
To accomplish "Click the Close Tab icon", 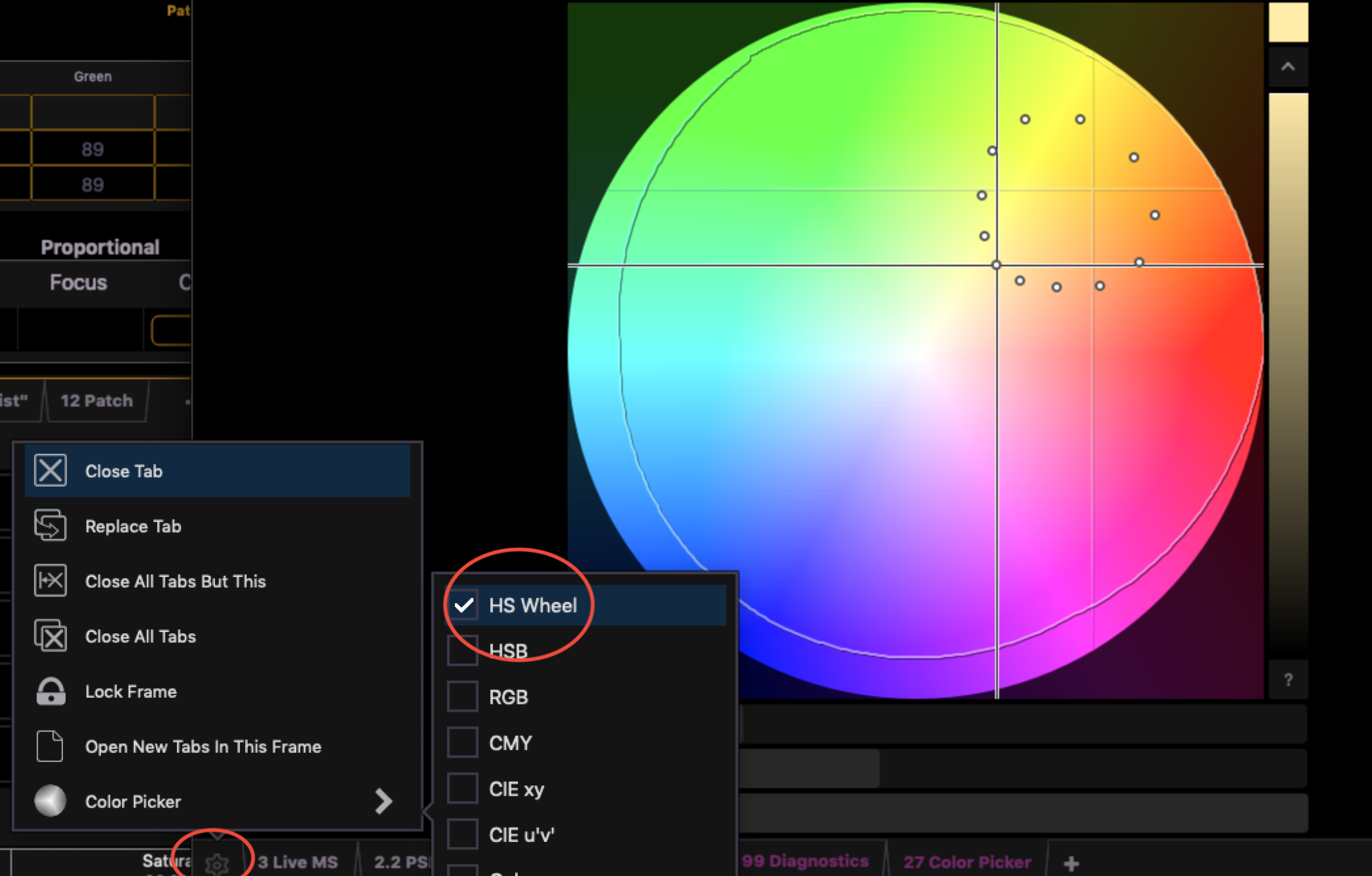I will 50,471.
